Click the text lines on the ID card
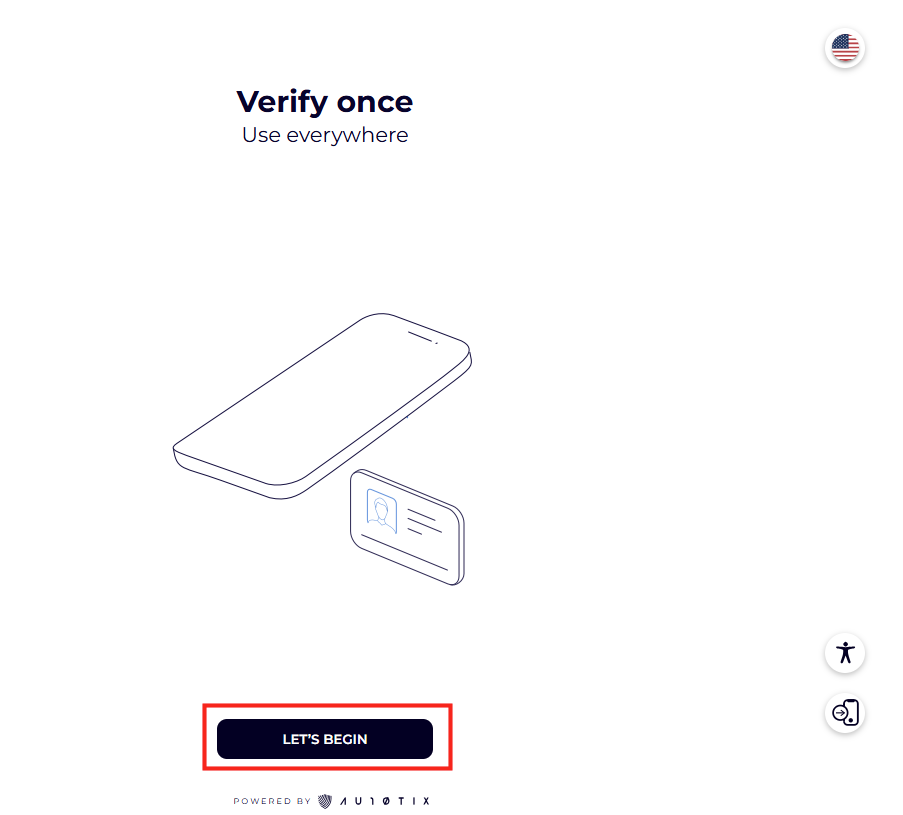The height and width of the screenshot is (815, 903). click(423, 521)
